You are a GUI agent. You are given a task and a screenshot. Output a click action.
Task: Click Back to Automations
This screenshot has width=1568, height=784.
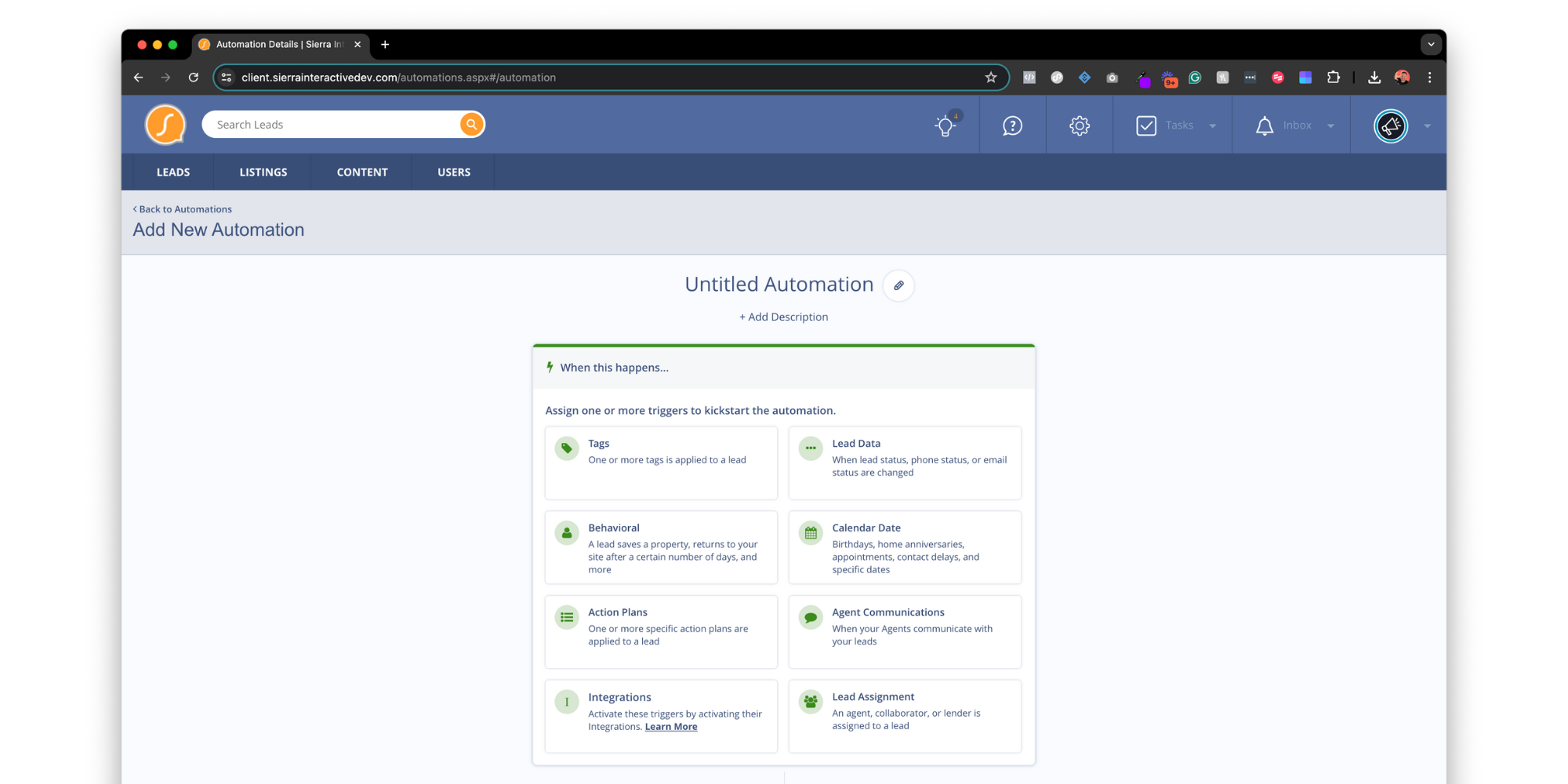(x=183, y=209)
